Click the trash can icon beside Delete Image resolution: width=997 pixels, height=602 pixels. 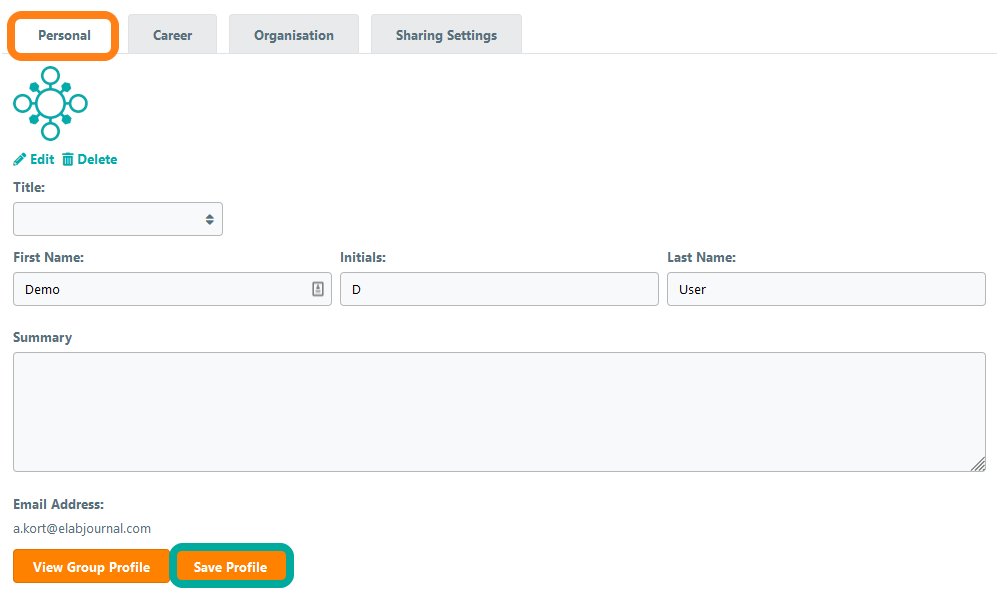click(68, 160)
